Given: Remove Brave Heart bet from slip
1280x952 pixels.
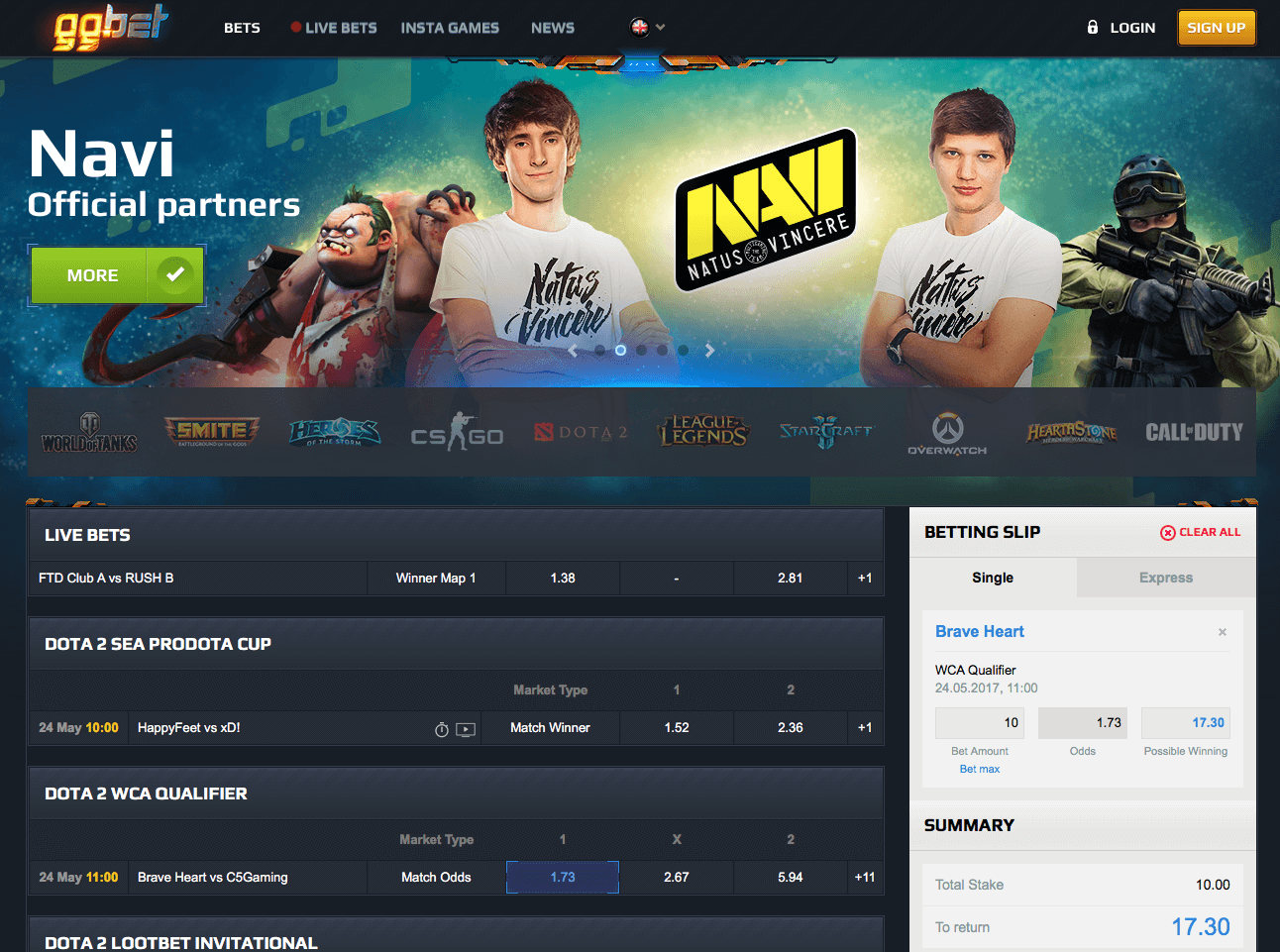Looking at the screenshot, I should point(1223,632).
